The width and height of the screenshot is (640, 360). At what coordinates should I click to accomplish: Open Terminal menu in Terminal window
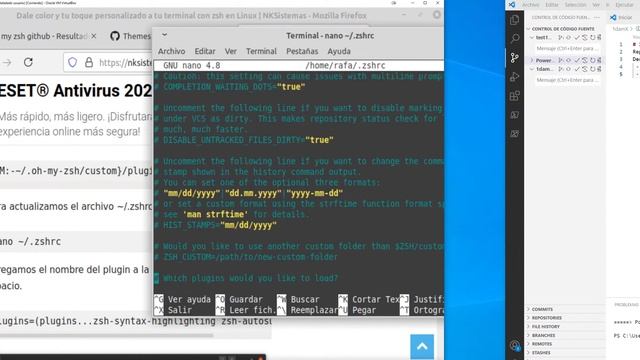261,51
